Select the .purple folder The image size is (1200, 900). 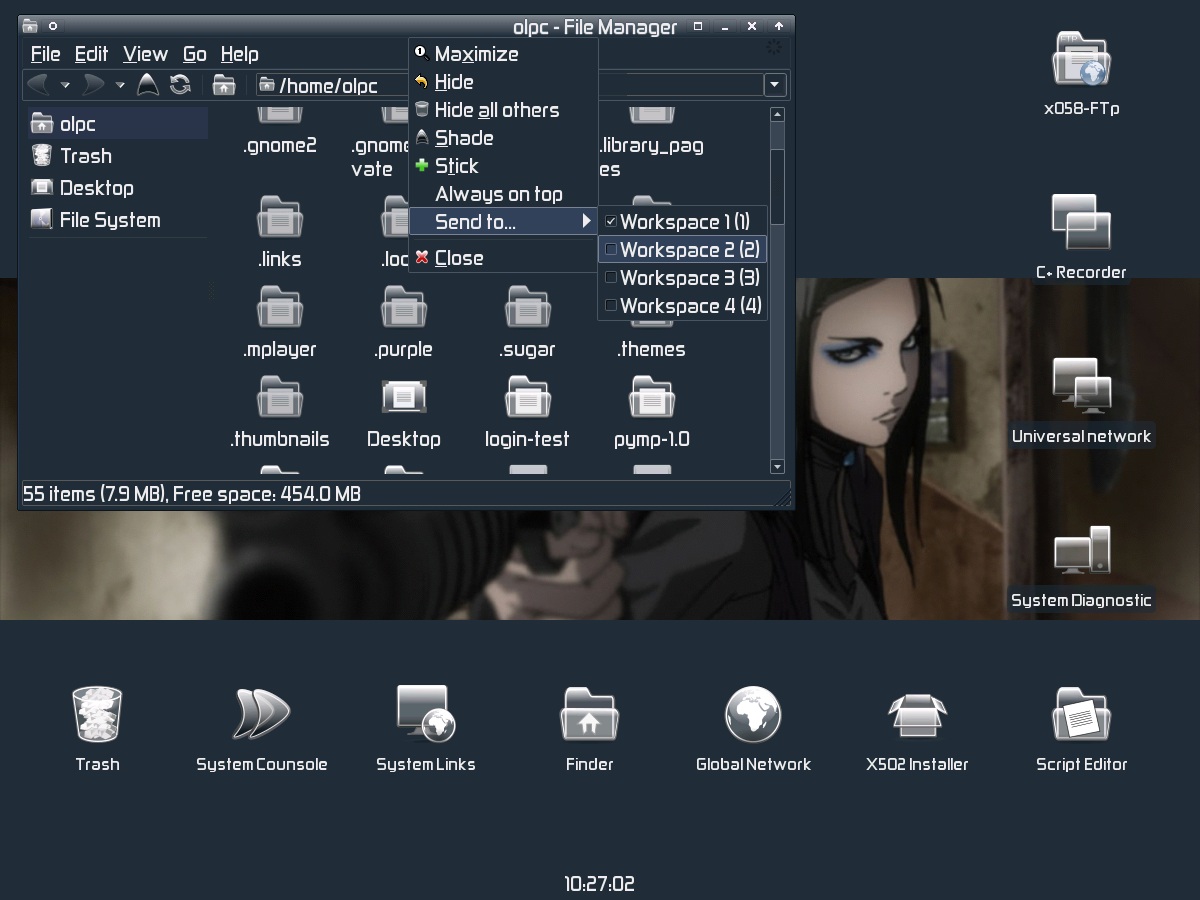click(404, 321)
